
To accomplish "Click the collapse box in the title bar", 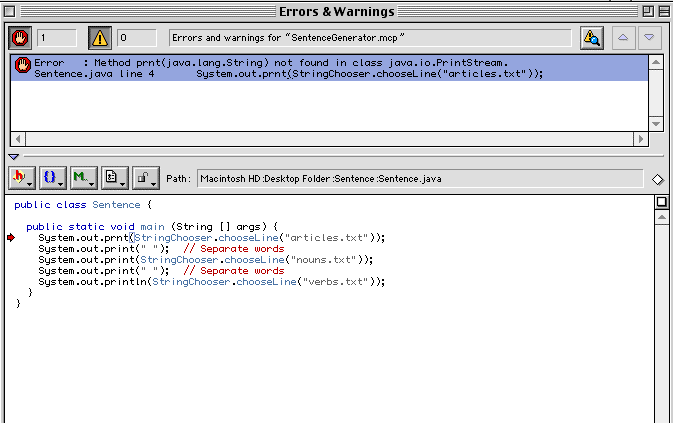I will 664,12.
